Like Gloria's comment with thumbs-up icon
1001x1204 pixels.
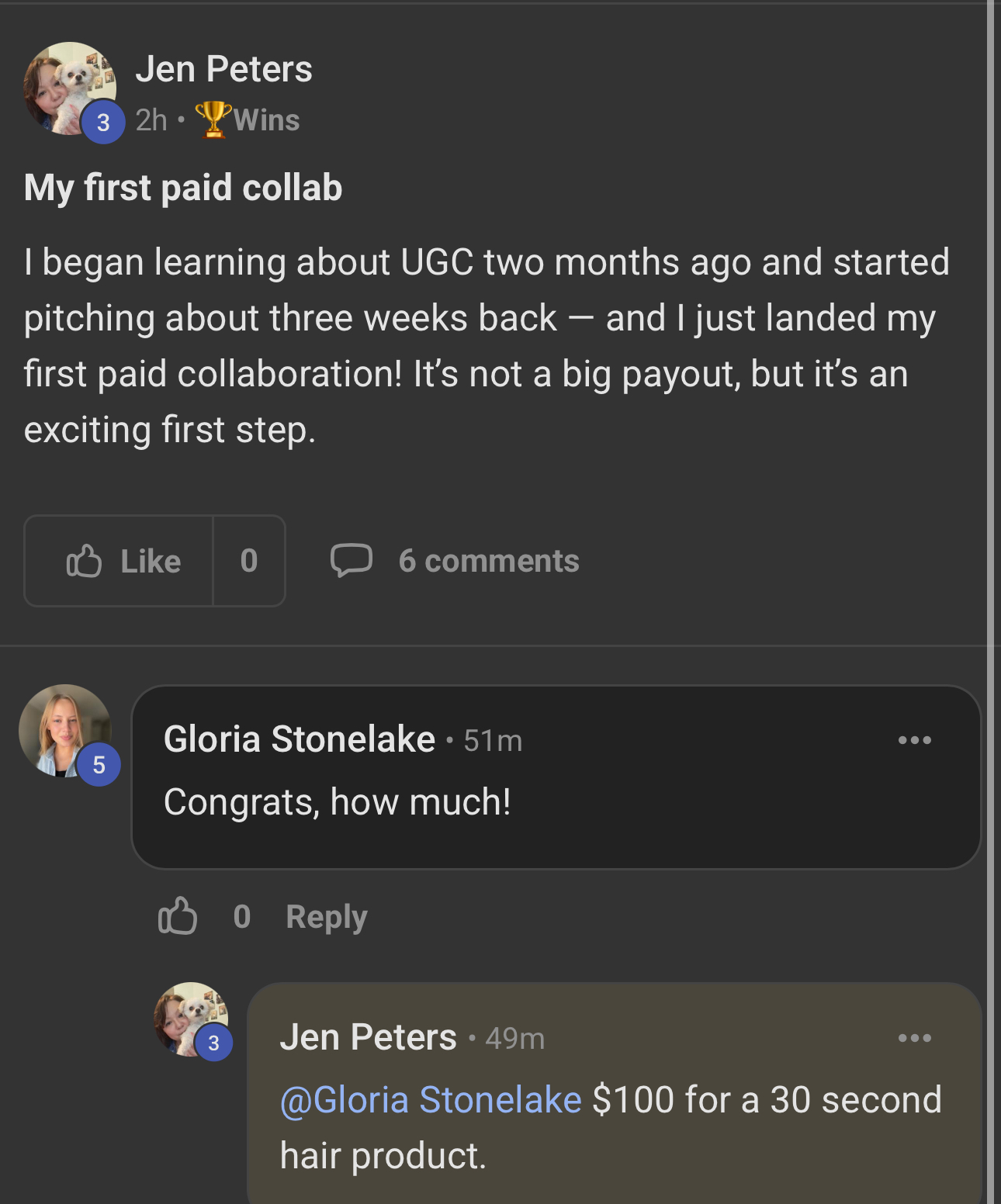[177, 916]
